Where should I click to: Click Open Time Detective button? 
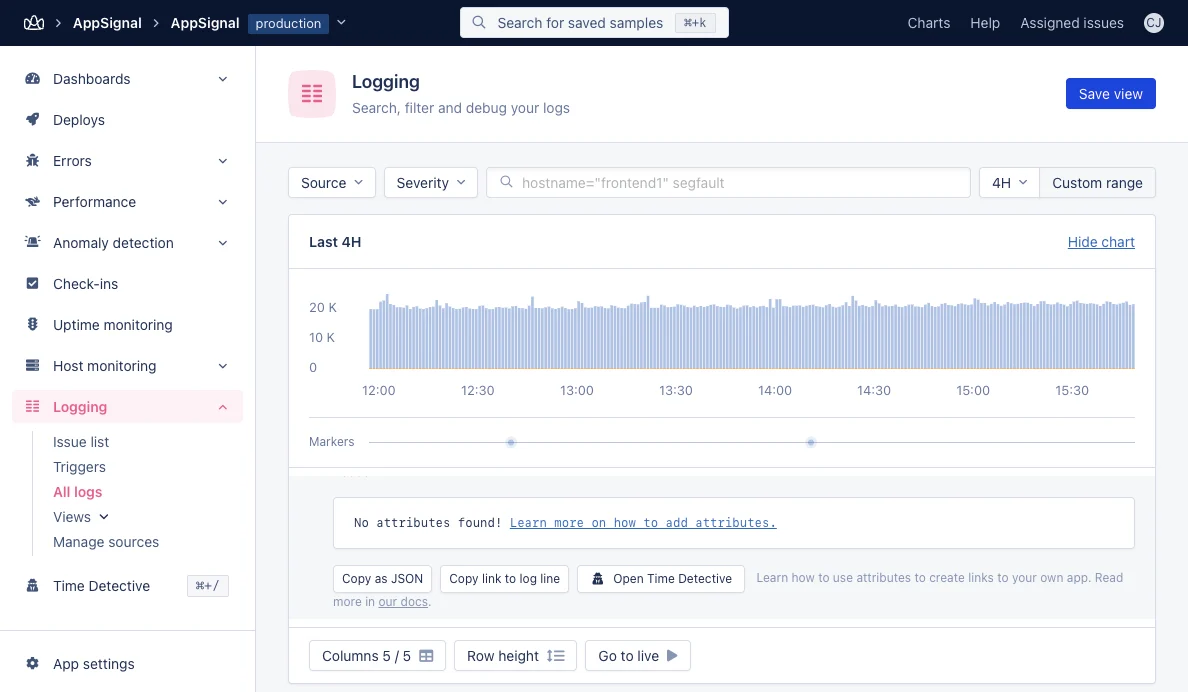(x=661, y=578)
